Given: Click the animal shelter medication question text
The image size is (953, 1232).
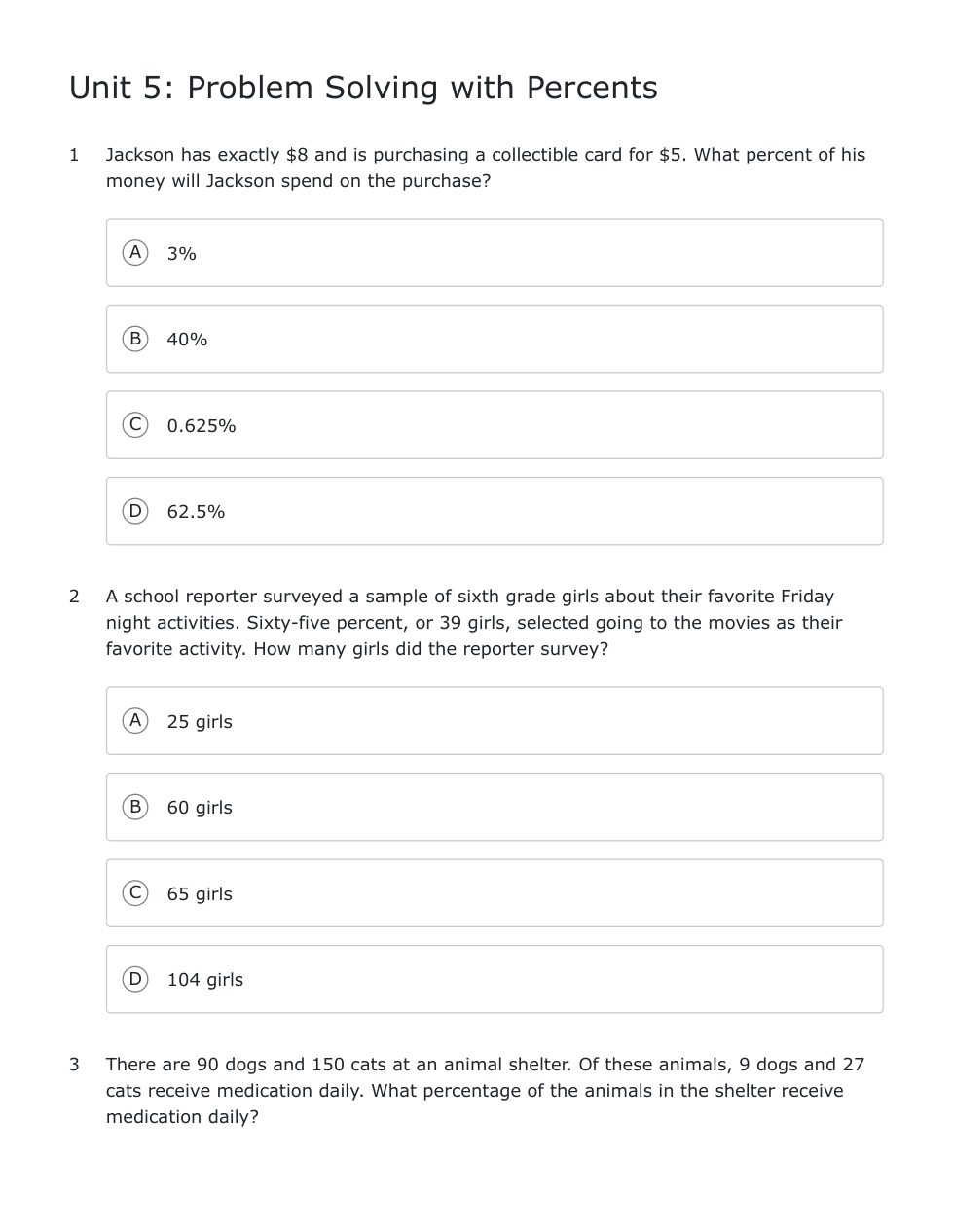Looking at the screenshot, I should (485, 1091).
